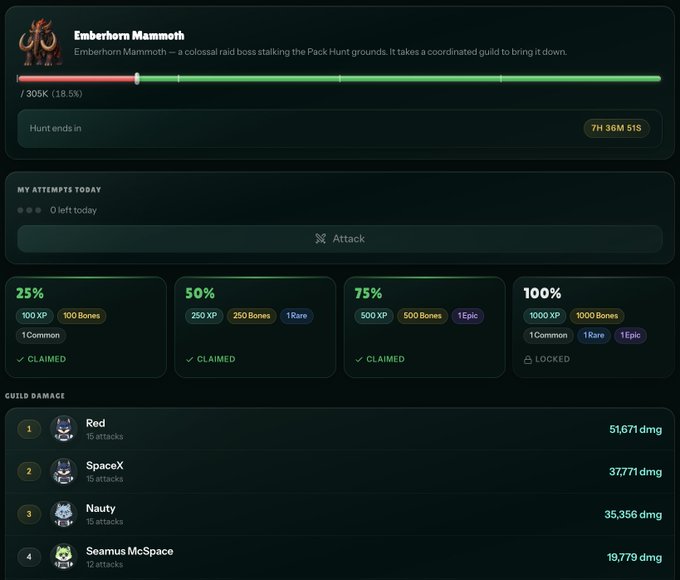Select the 100% milestone heading
The width and height of the screenshot is (680, 580).
(x=542, y=293)
